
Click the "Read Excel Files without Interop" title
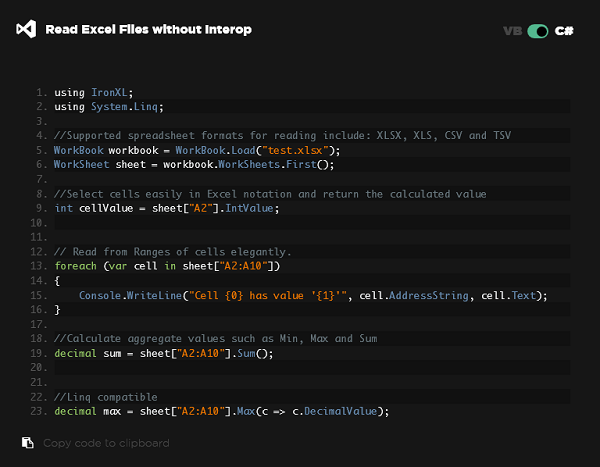[149, 30]
